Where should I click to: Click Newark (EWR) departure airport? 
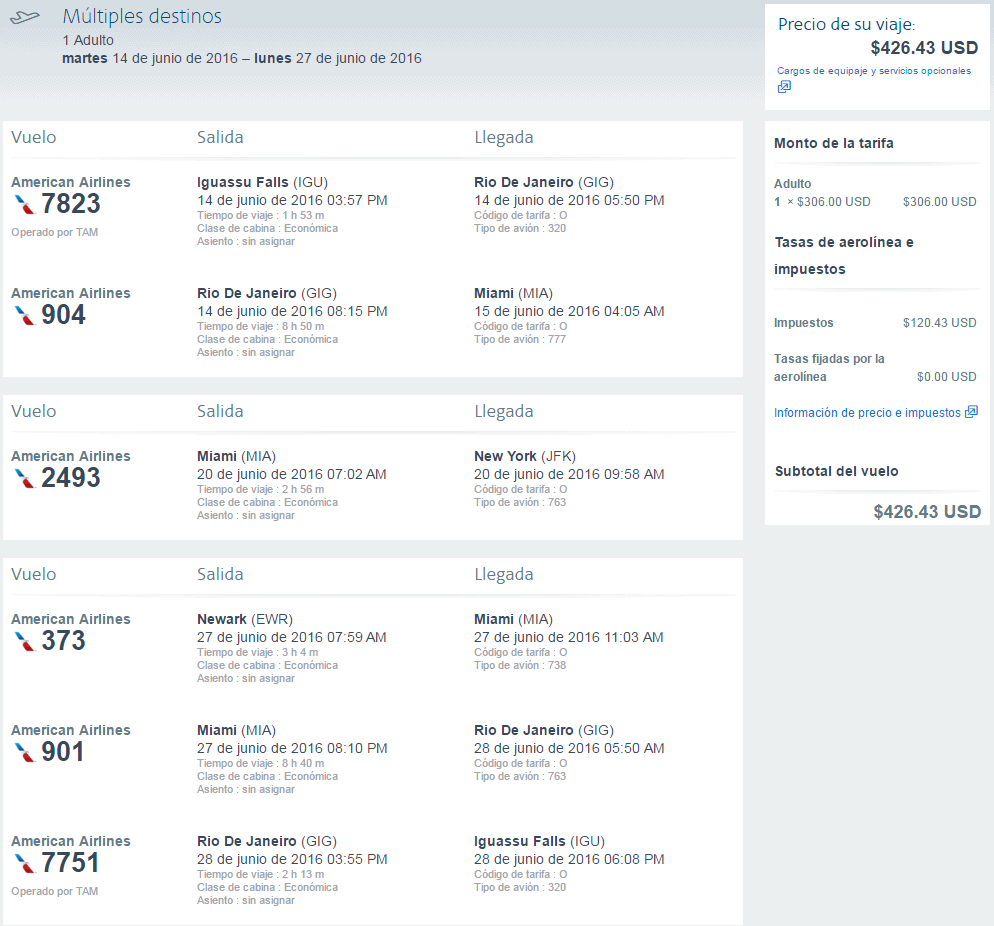click(x=245, y=619)
